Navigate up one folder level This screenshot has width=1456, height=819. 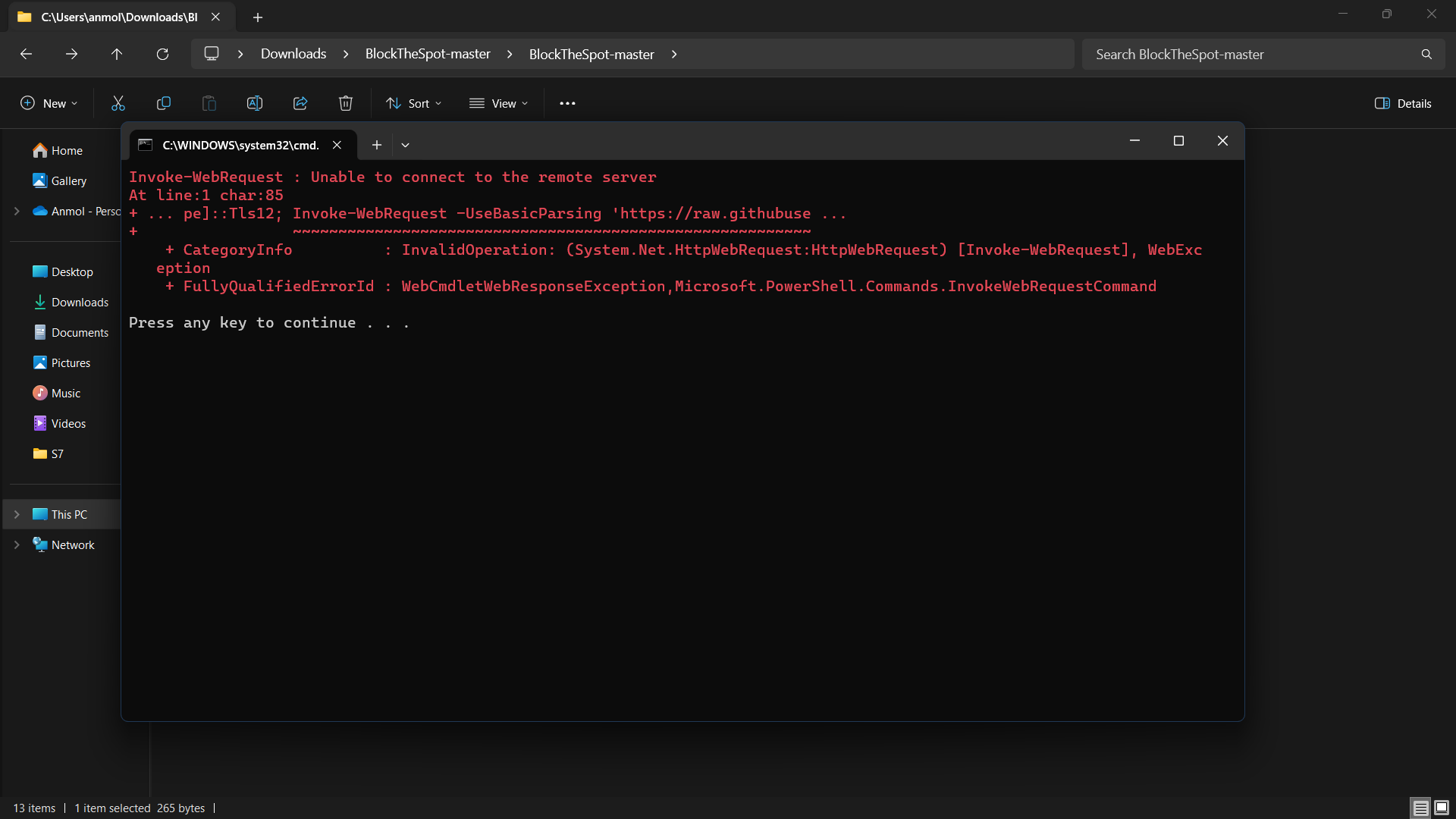point(117,54)
